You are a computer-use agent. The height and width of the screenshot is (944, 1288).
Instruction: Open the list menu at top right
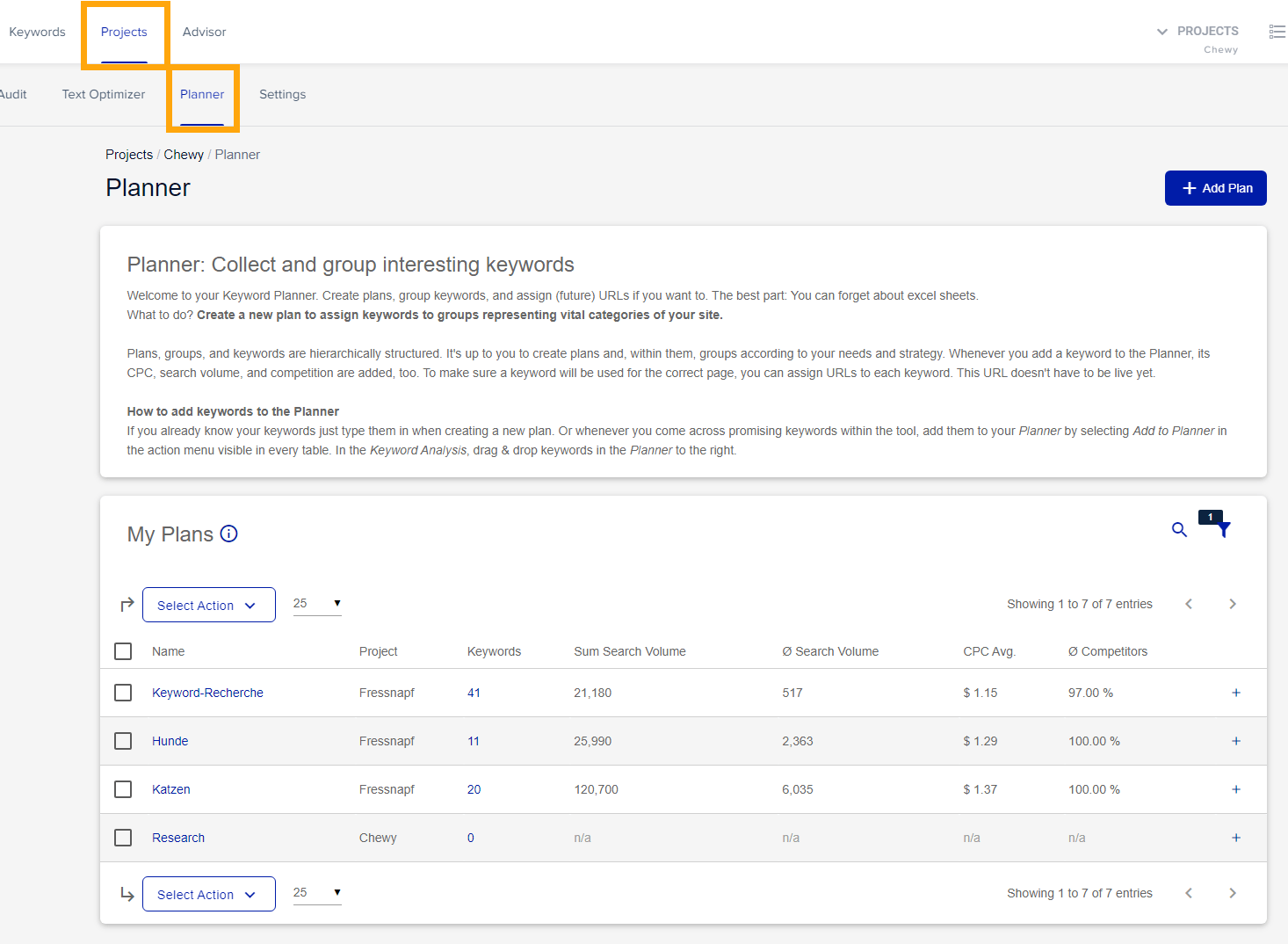pos(1277,31)
